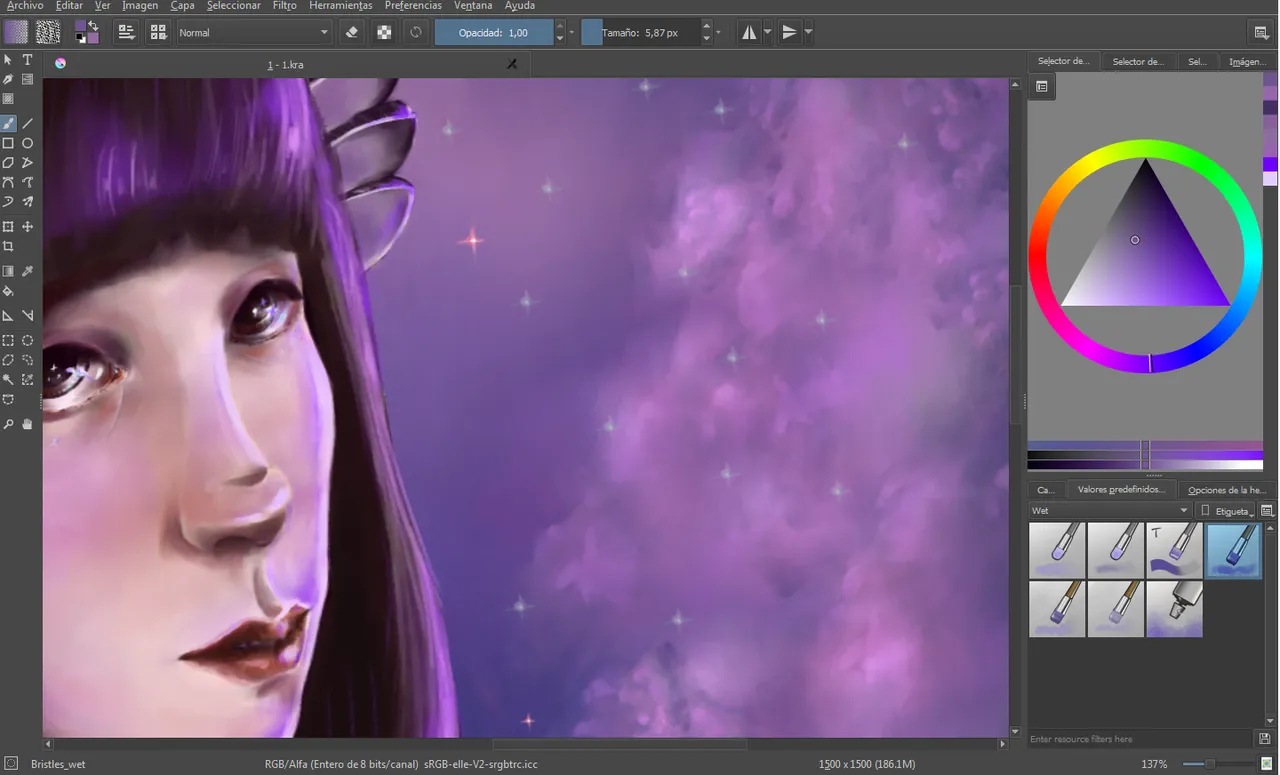
Task: Switch to the Imagen docker tab
Action: pos(1247,61)
